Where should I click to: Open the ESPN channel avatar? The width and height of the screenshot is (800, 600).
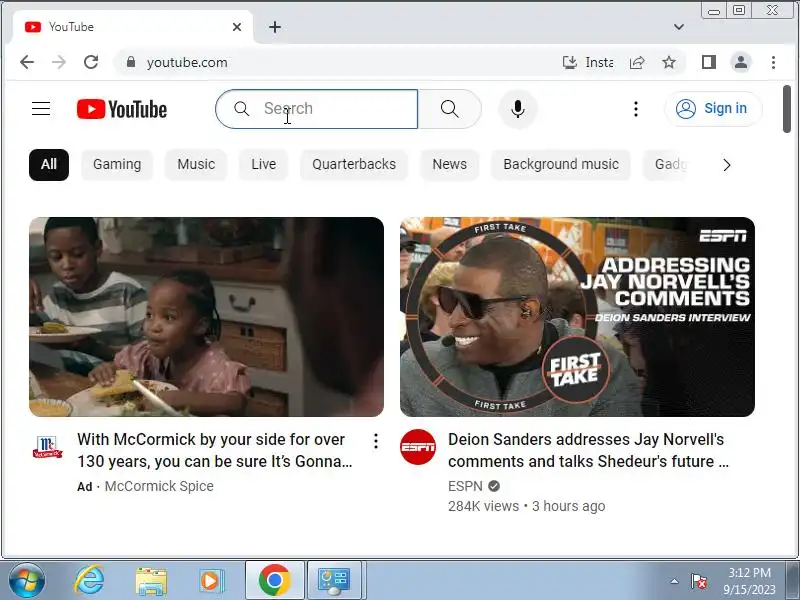click(418, 447)
